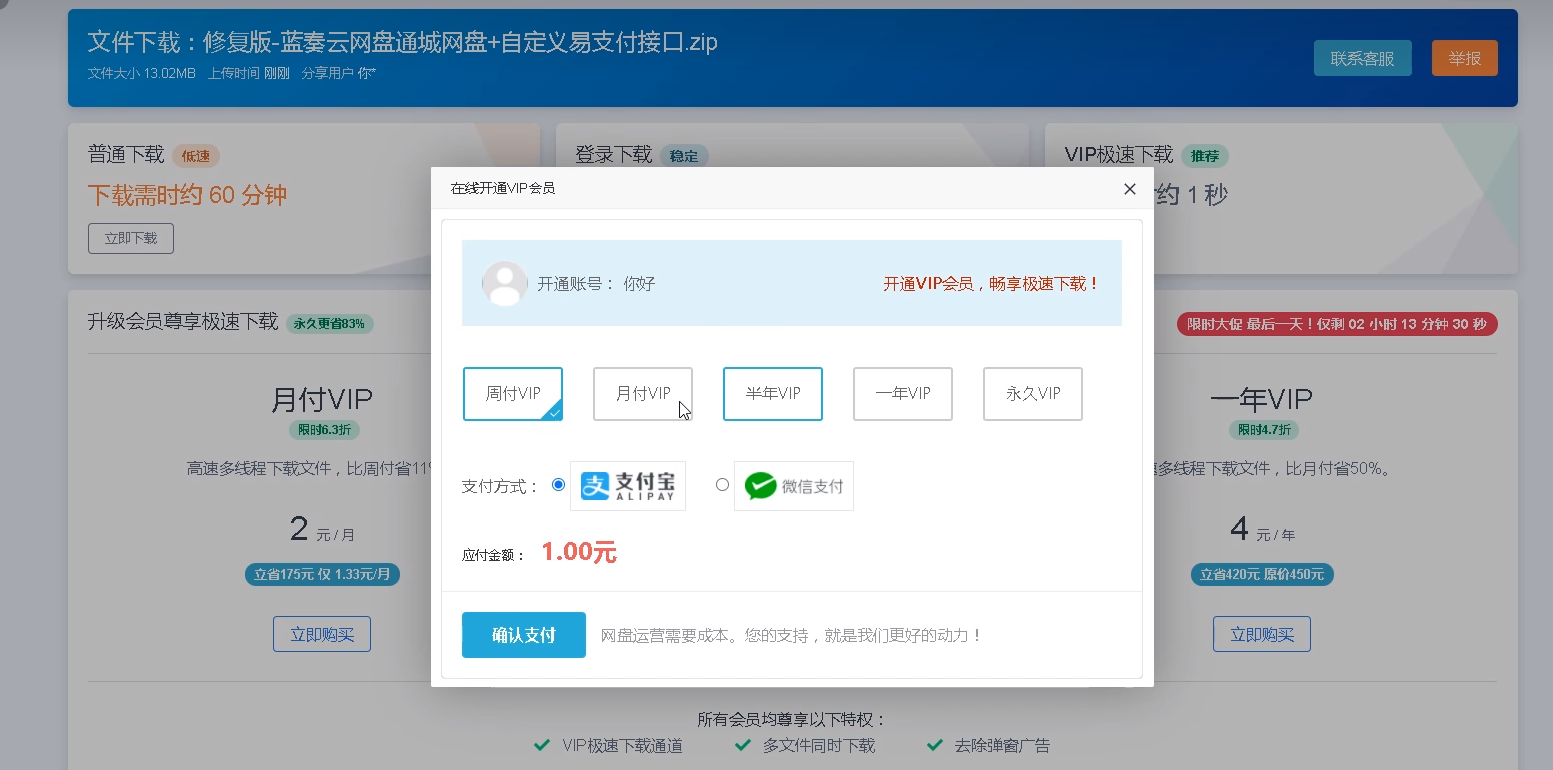Click 立即购买 under 一年VIP card

coord(1262,634)
